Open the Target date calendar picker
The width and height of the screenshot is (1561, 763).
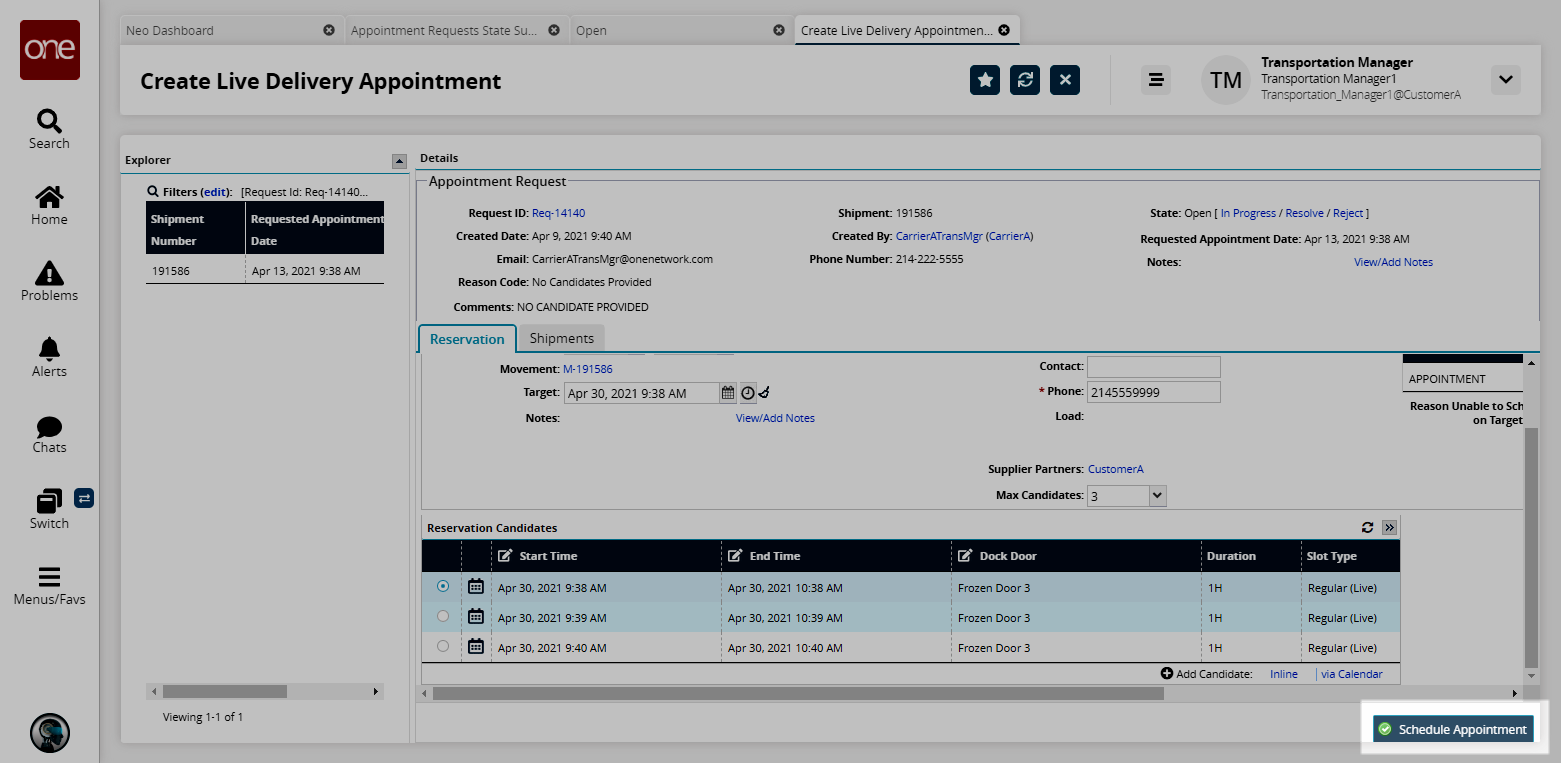pos(729,393)
